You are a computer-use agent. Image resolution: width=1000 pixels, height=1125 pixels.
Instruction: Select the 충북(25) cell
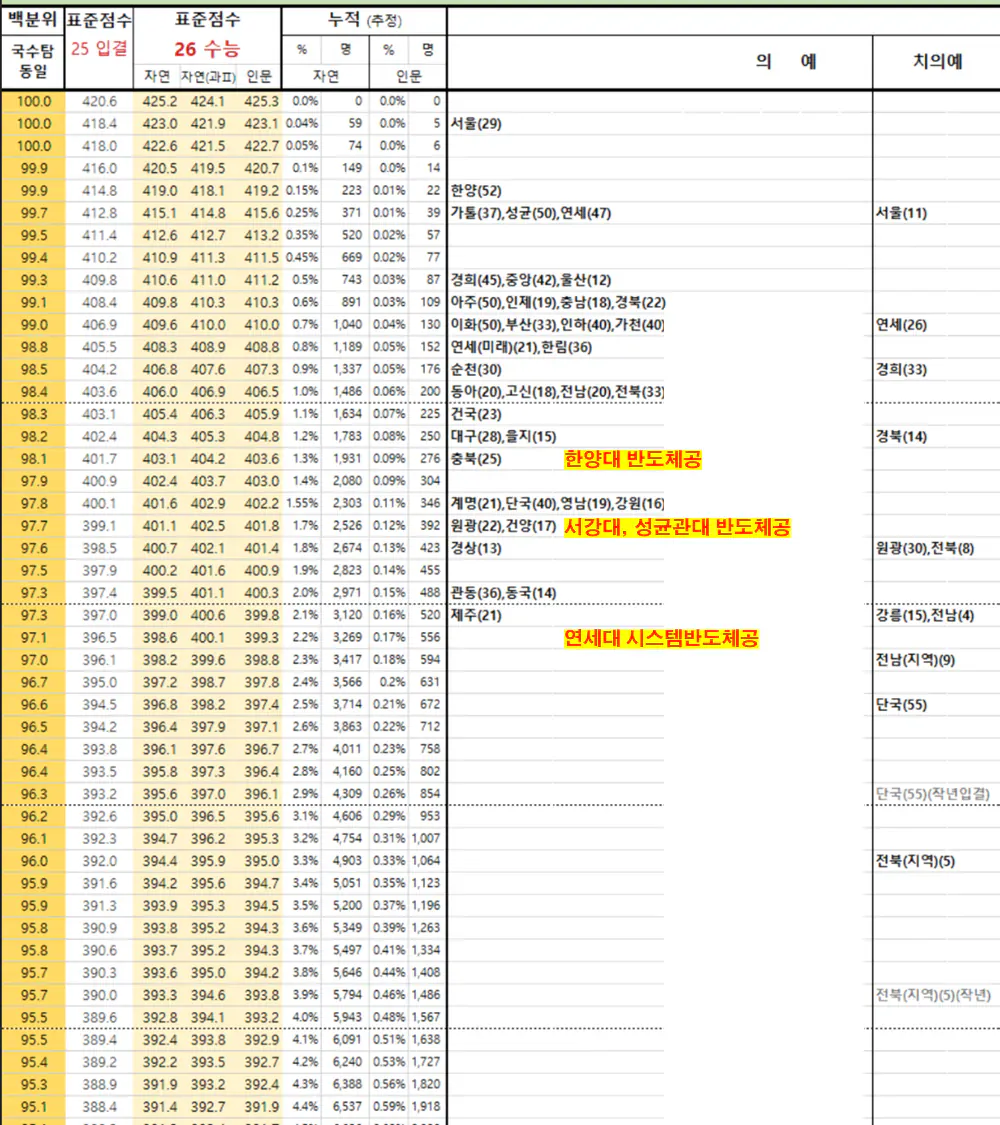476,458
